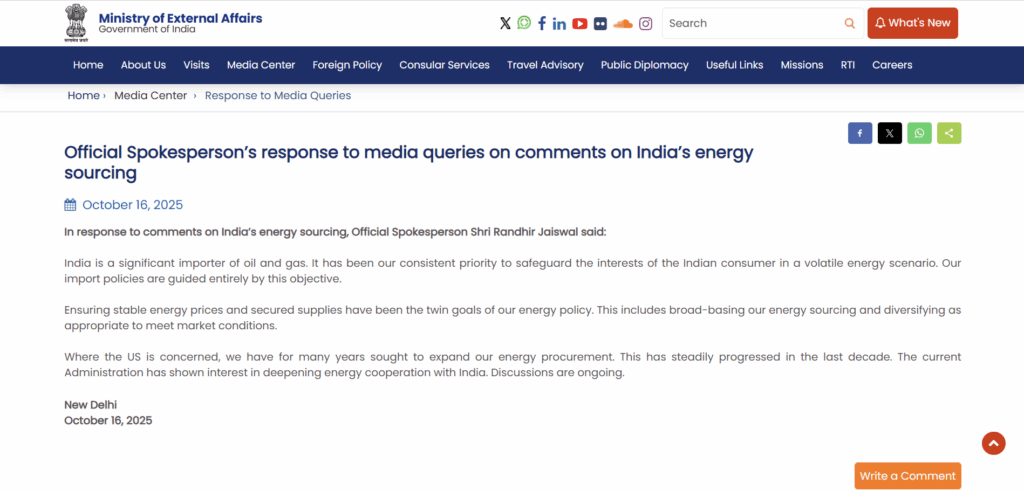The image size is (1024, 491).
Task: Open the Consular Services navigation menu
Action: click(x=444, y=65)
